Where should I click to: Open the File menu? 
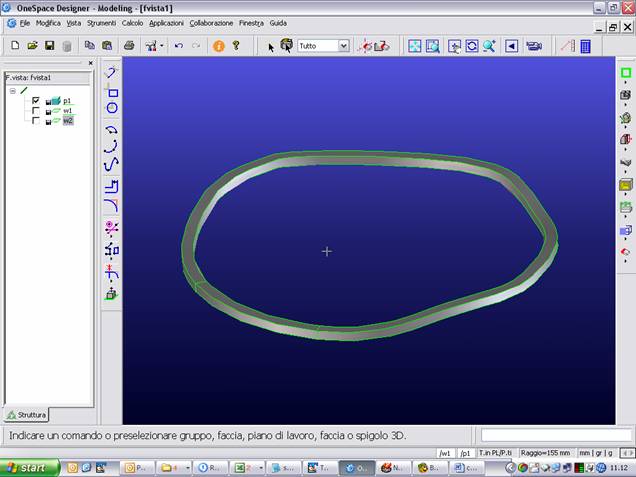tap(25, 23)
